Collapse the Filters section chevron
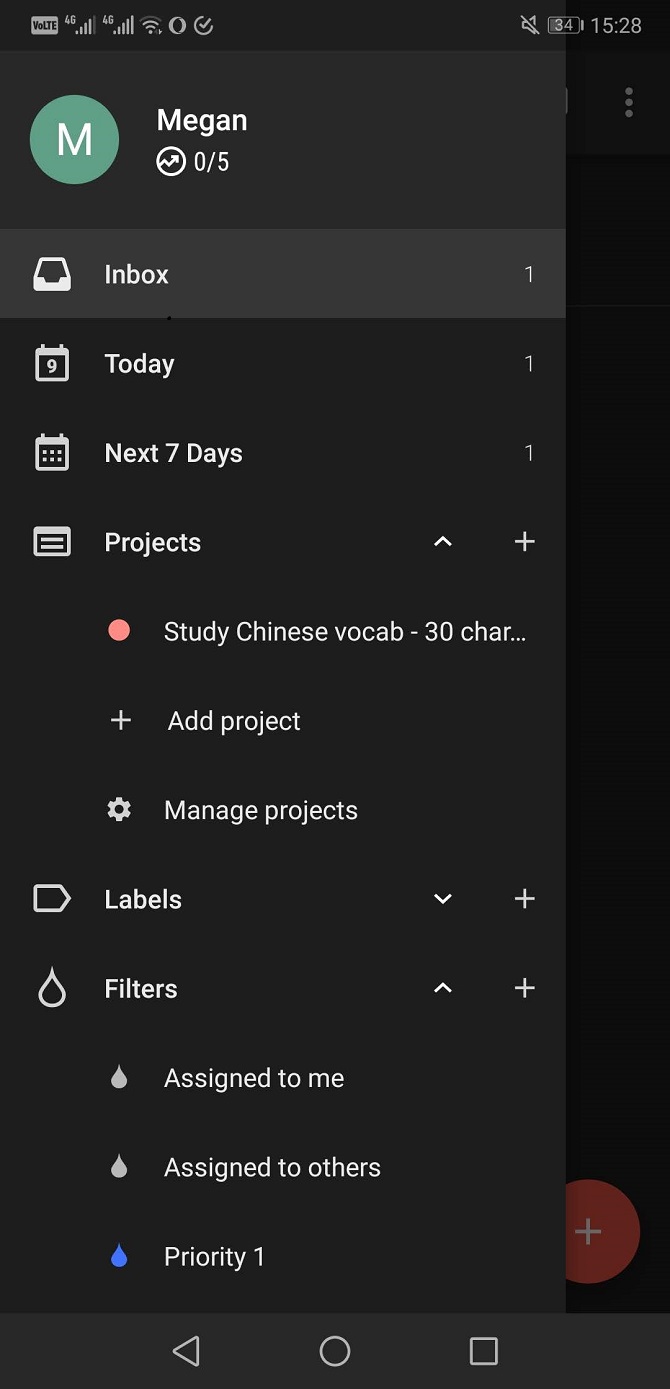 (443, 988)
